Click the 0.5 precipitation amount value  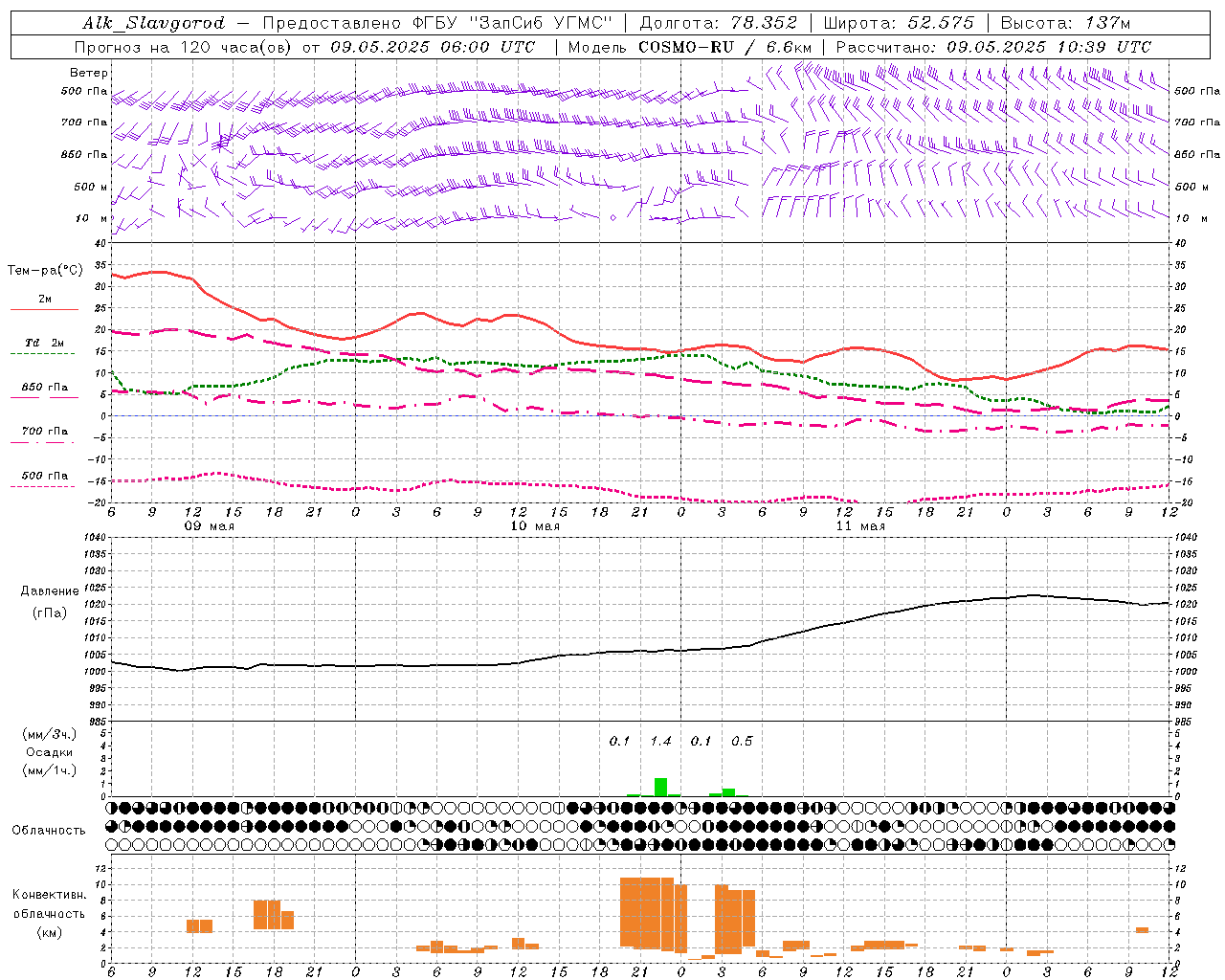point(742,741)
